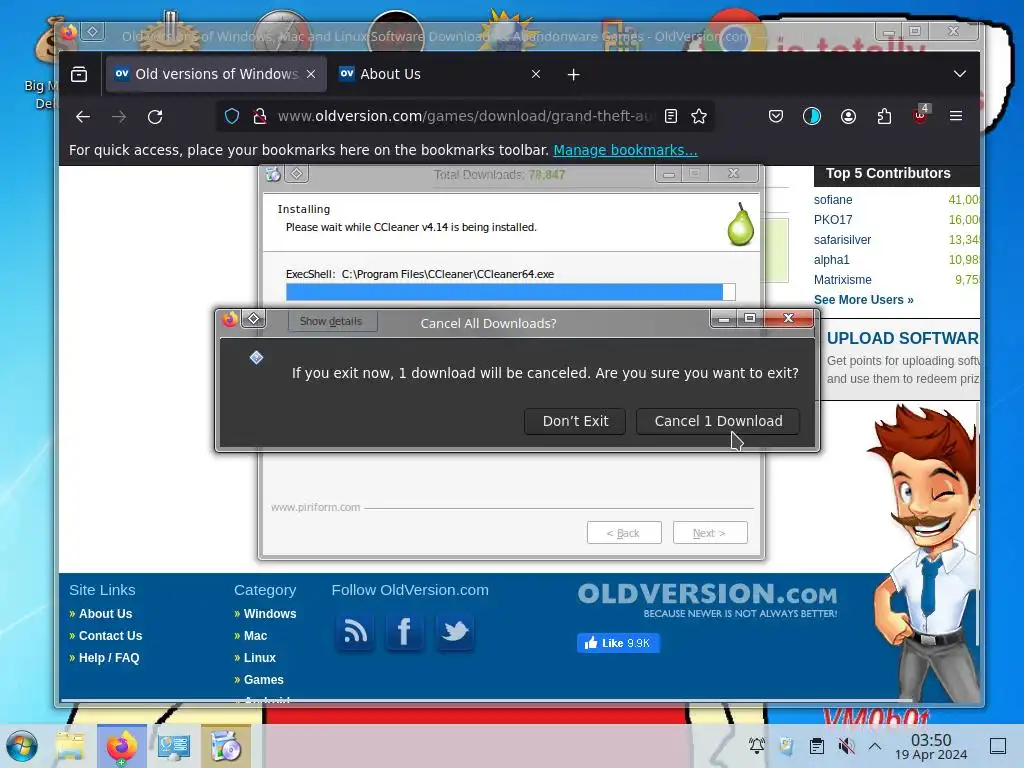The image size is (1024, 768).
Task: Open the file manager taskbar icon
Action: [70, 746]
